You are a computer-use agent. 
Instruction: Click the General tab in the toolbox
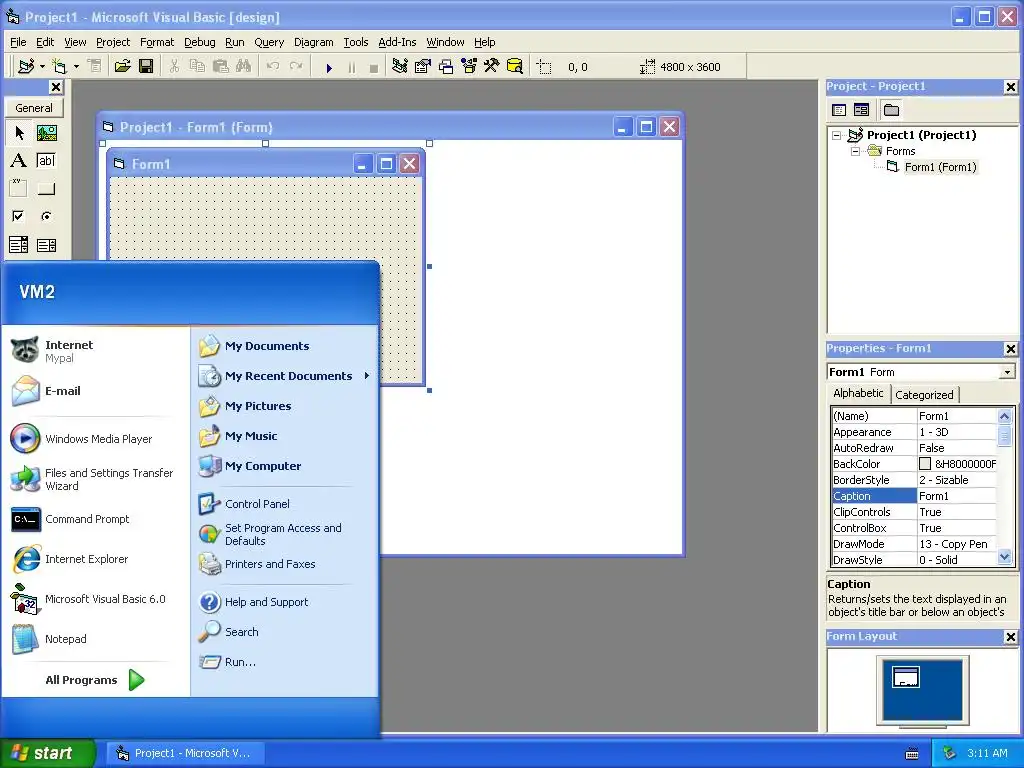tap(34, 108)
